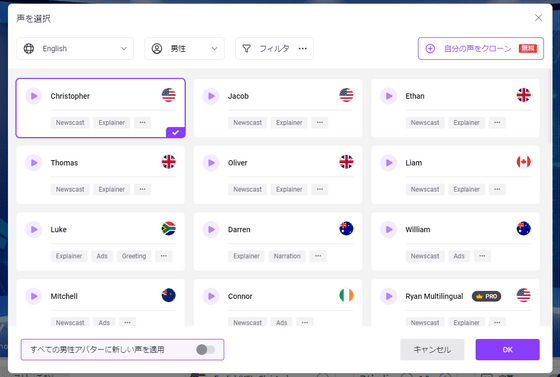The image size is (560, 377).
Task: Expand more tags on Luke card
Action: tap(164, 256)
